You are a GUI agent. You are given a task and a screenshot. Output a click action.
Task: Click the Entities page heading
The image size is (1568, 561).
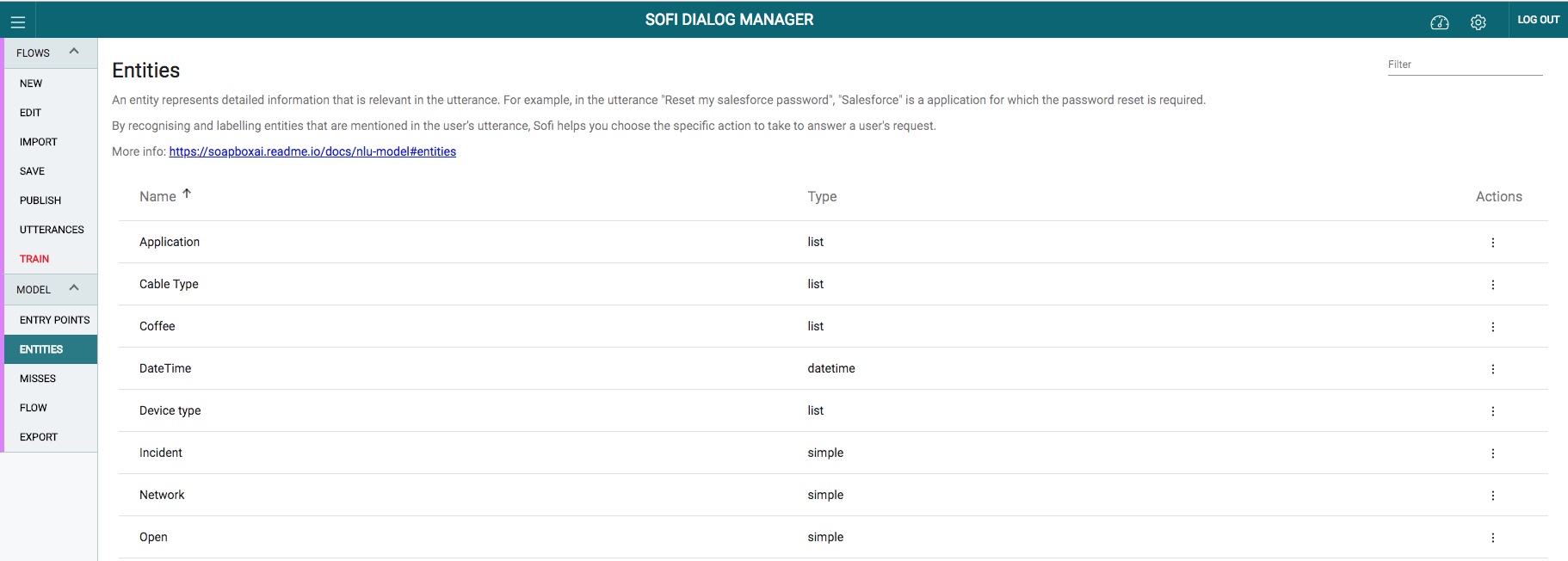pyautogui.click(x=146, y=71)
